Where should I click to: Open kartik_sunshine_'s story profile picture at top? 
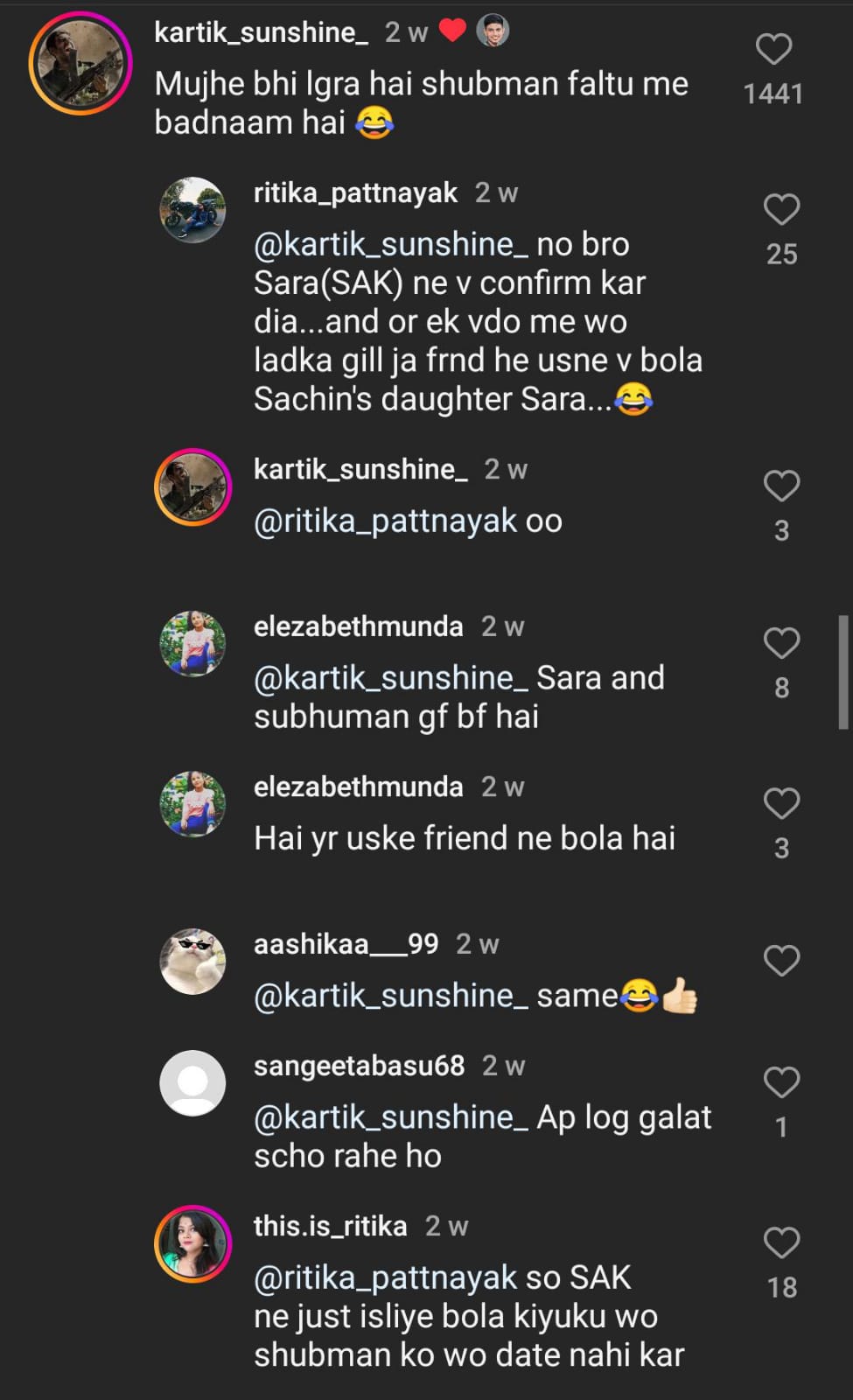coord(80,64)
